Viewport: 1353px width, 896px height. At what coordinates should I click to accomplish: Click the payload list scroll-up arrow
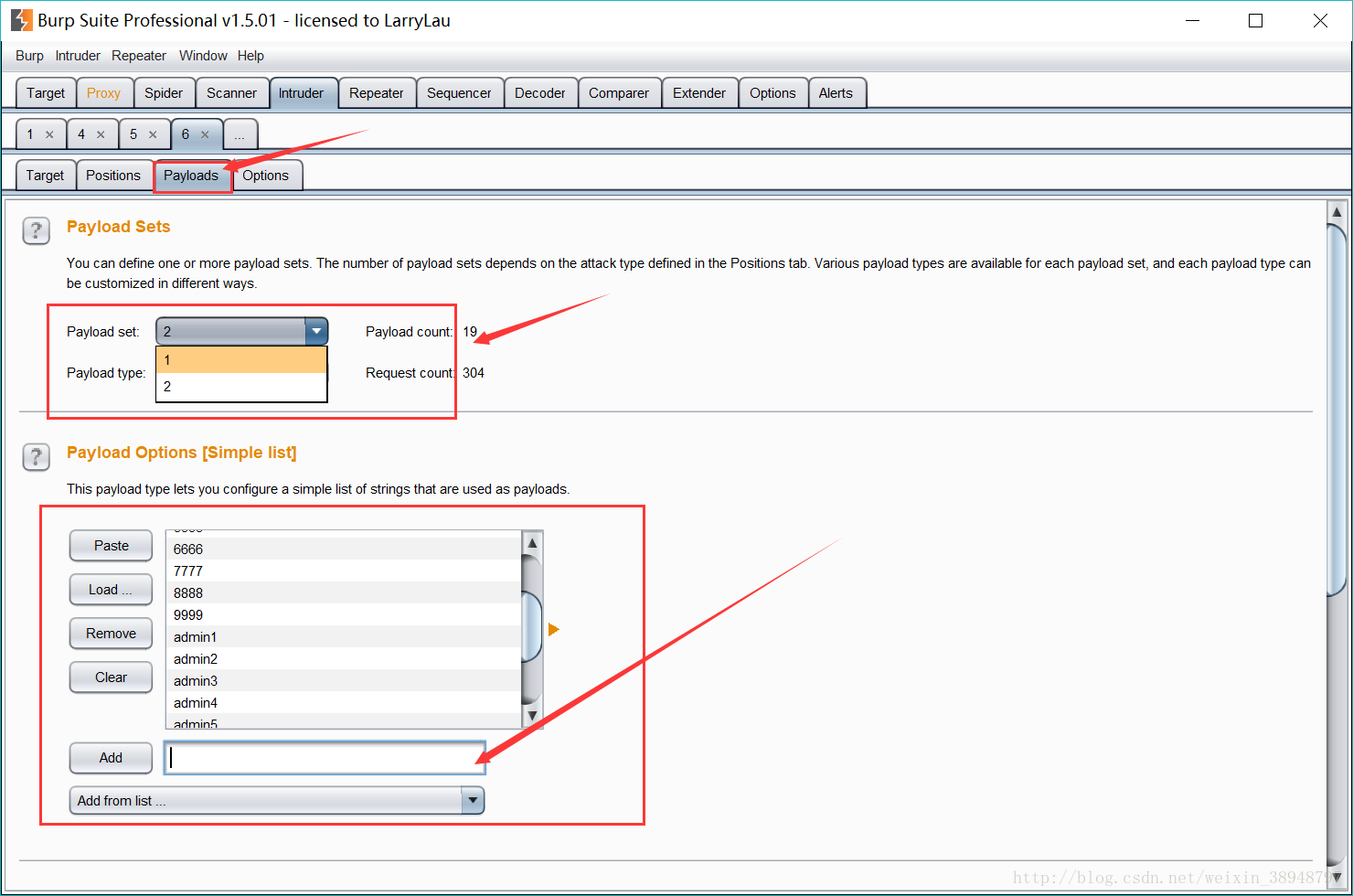[532, 543]
